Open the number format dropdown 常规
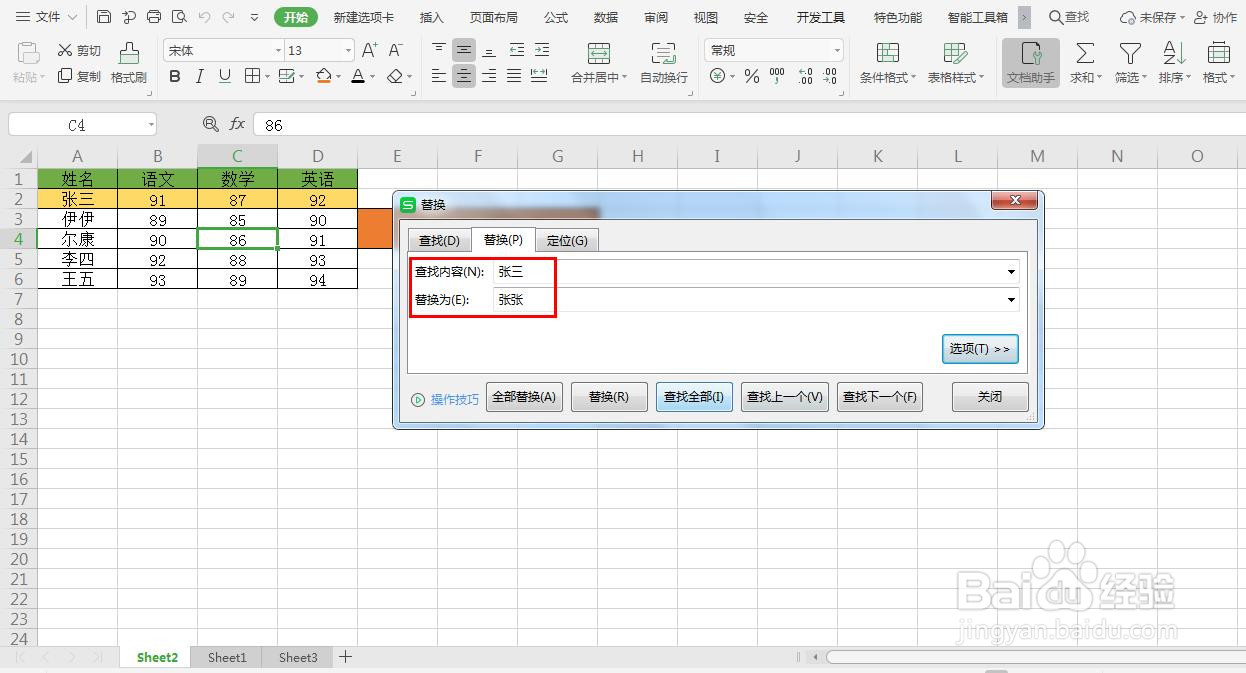 [x=837, y=50]
